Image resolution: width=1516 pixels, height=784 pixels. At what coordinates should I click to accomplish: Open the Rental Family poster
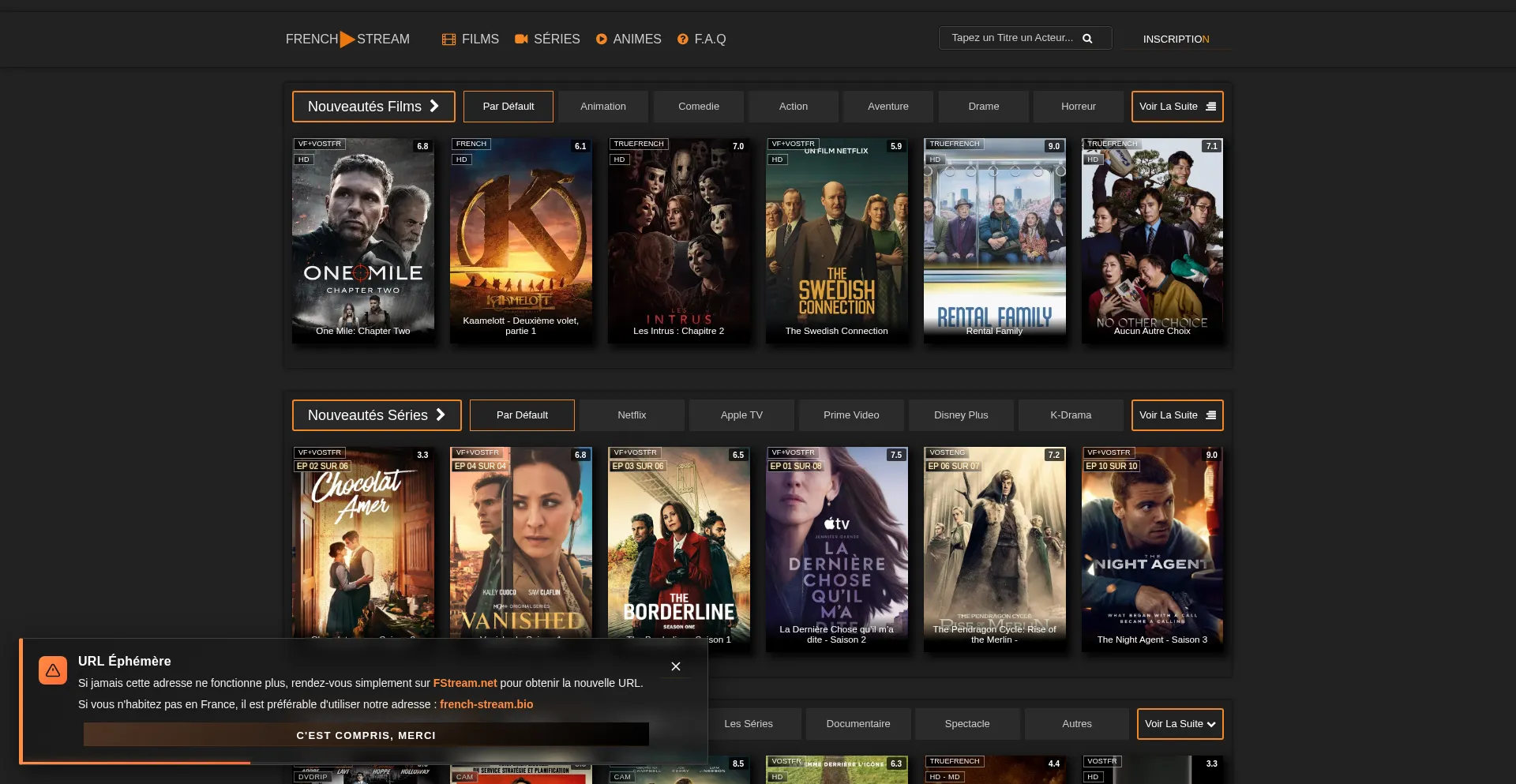995,240
